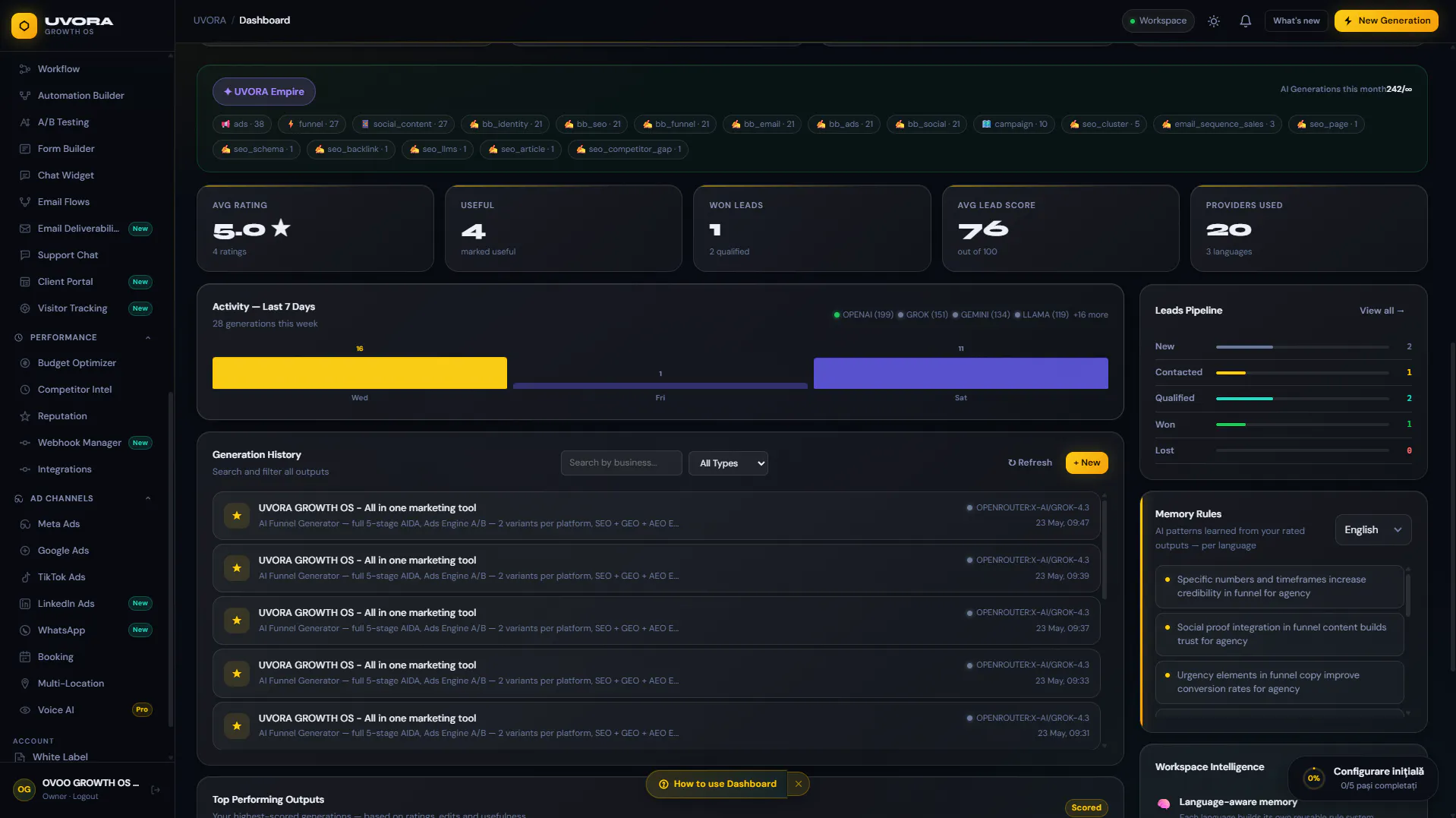Viewport: 1456px width, 818px height.
Task: Click the logout arrow icon
Action: coord(156,790)
